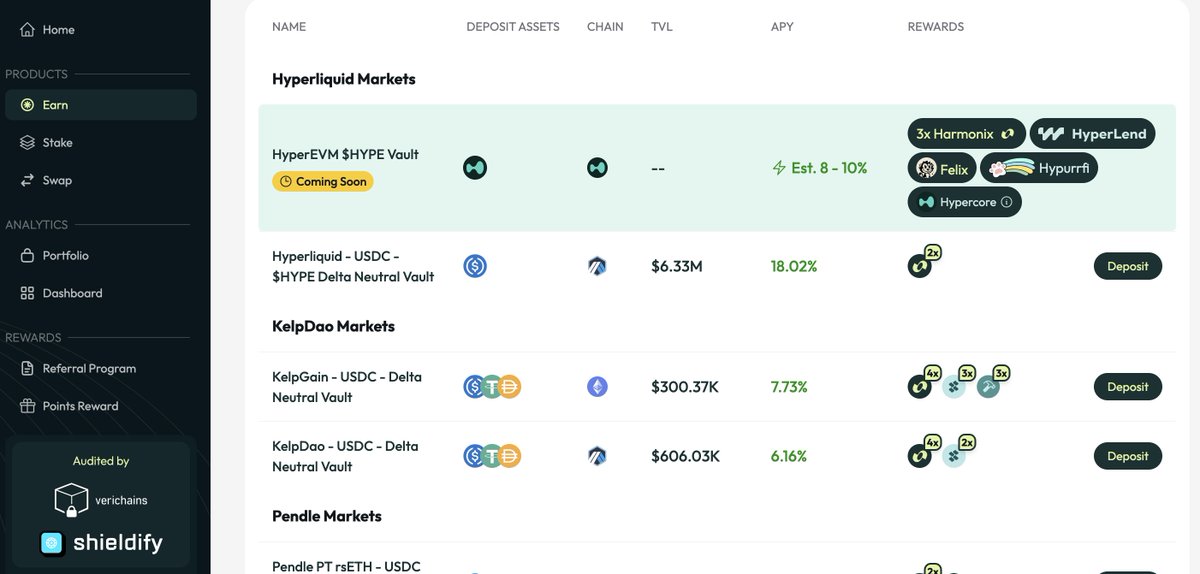
Task: Click the Hypurrfi reward badge
Action: coord(1039,169)
